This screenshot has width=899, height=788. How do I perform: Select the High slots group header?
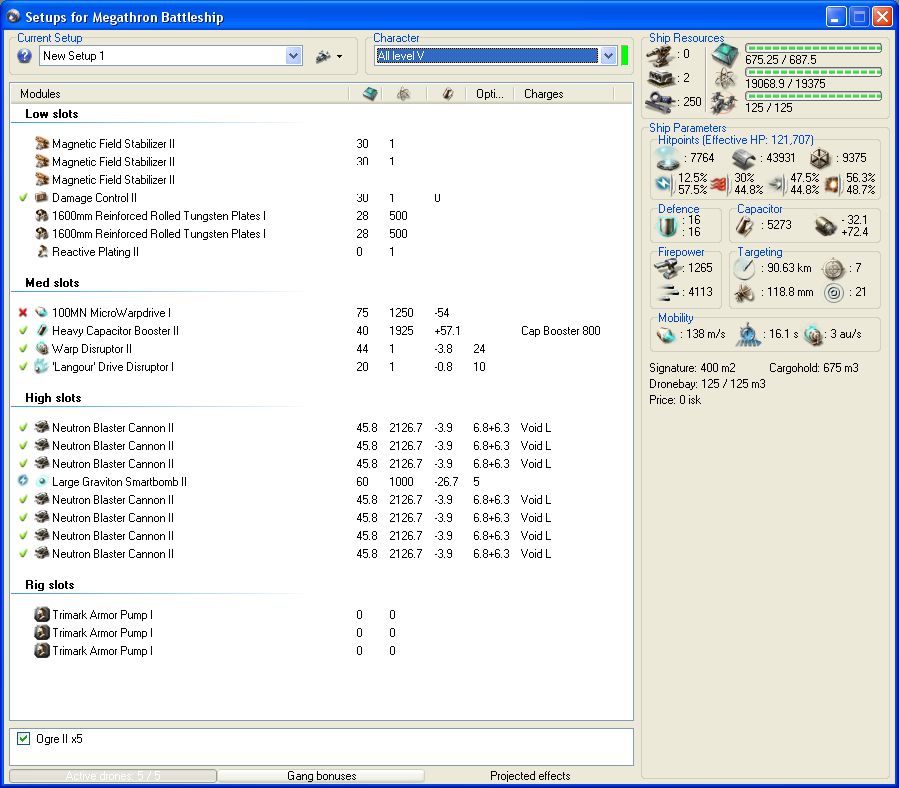(x=53, y=398)
